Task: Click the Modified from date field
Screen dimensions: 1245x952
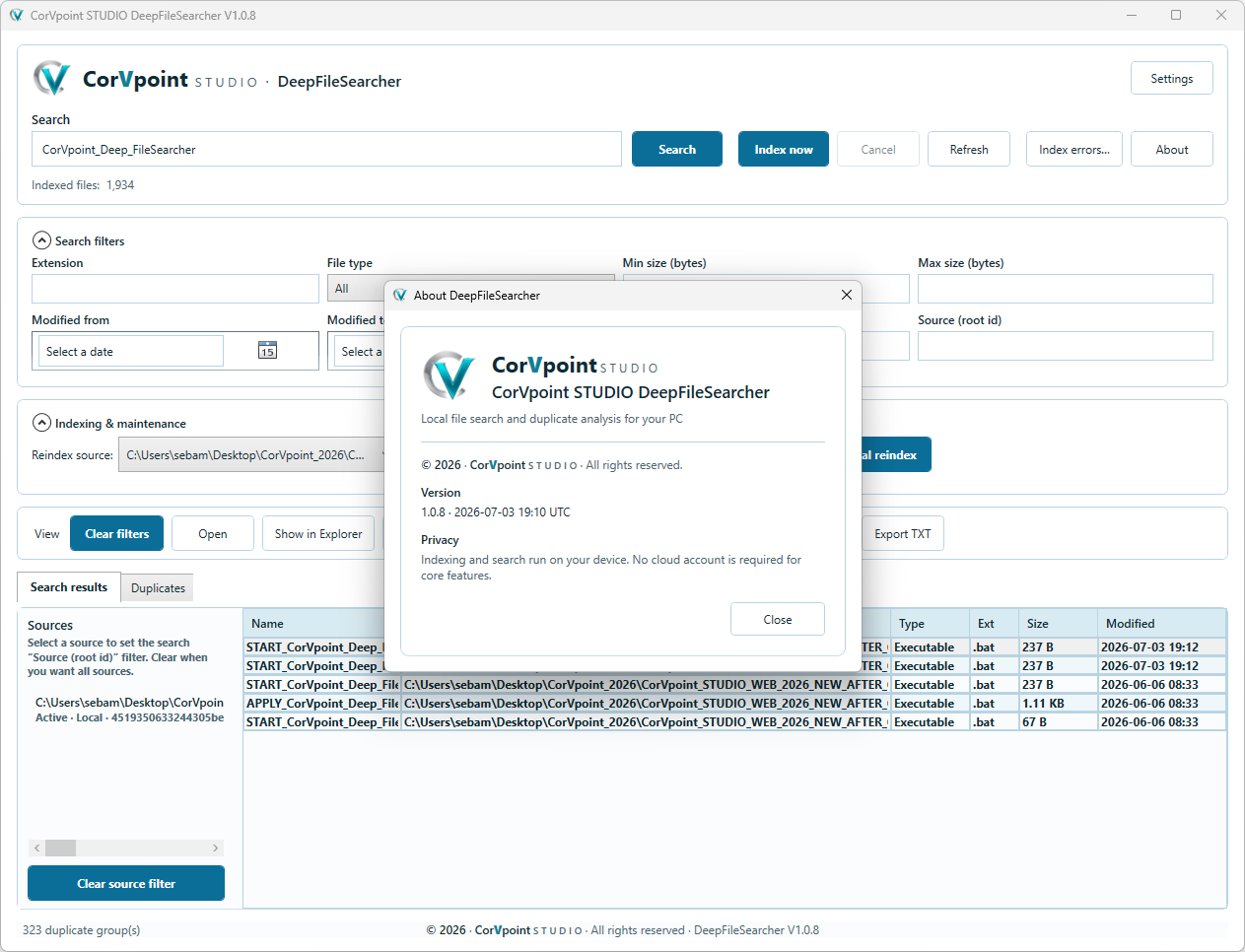Action: pos(130,351)
